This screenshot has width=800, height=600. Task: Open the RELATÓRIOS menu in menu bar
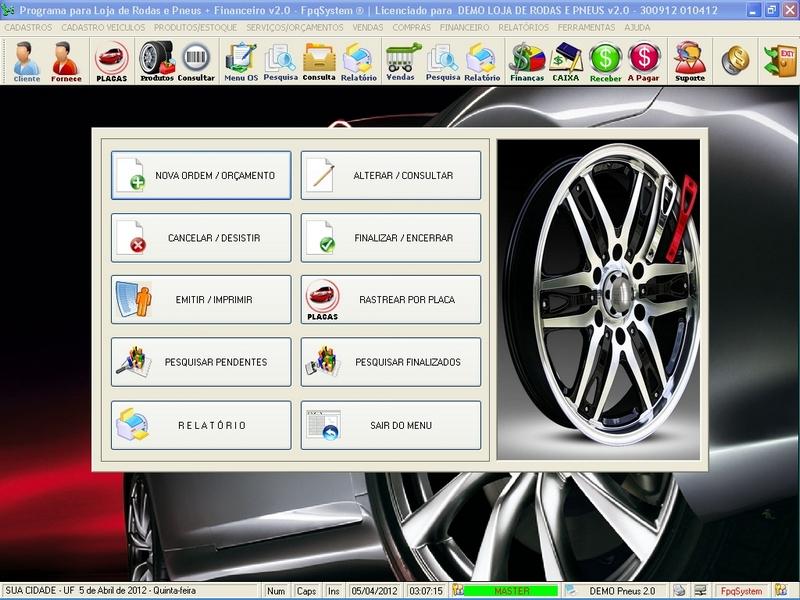[x=523, y=28]
